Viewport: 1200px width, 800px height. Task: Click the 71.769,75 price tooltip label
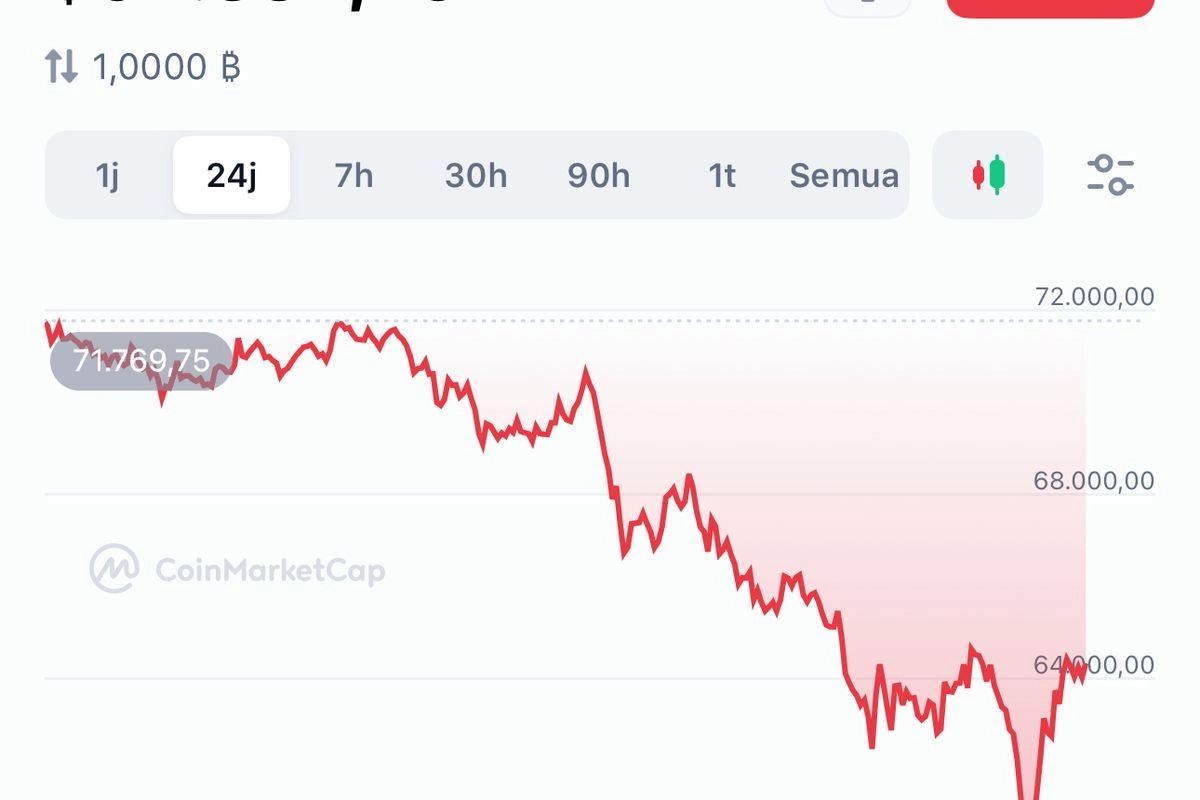click(x=142, y=360)
